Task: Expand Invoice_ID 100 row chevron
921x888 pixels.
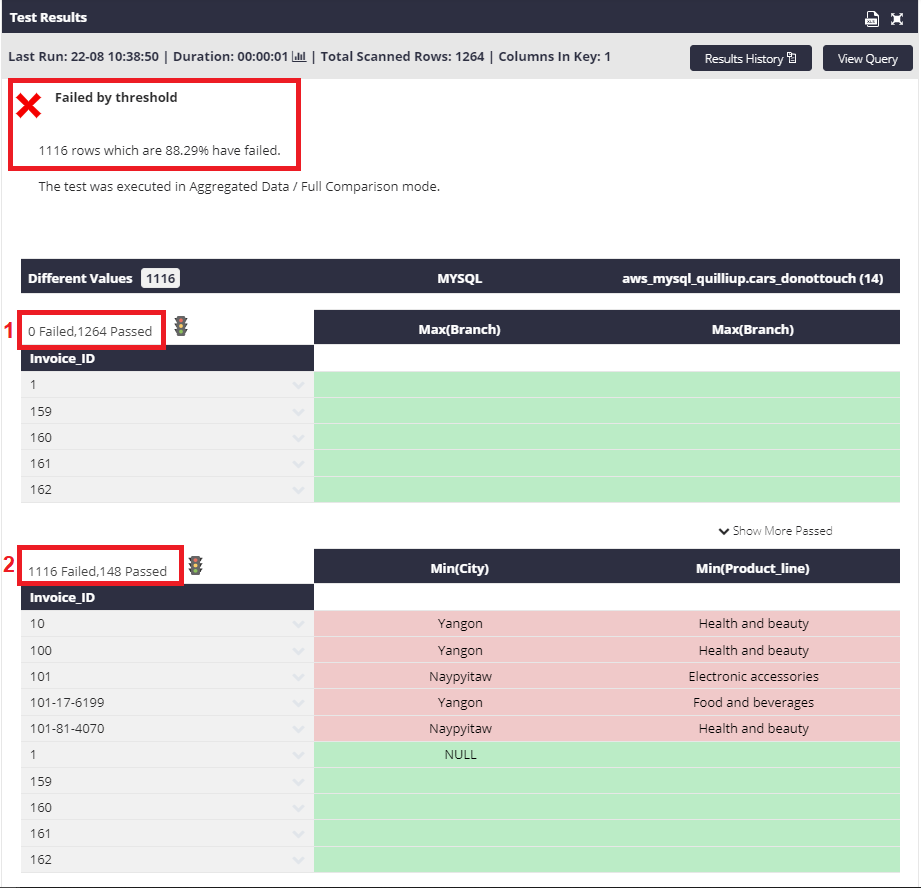Action: pyautogui.click(x=298, y=651)
